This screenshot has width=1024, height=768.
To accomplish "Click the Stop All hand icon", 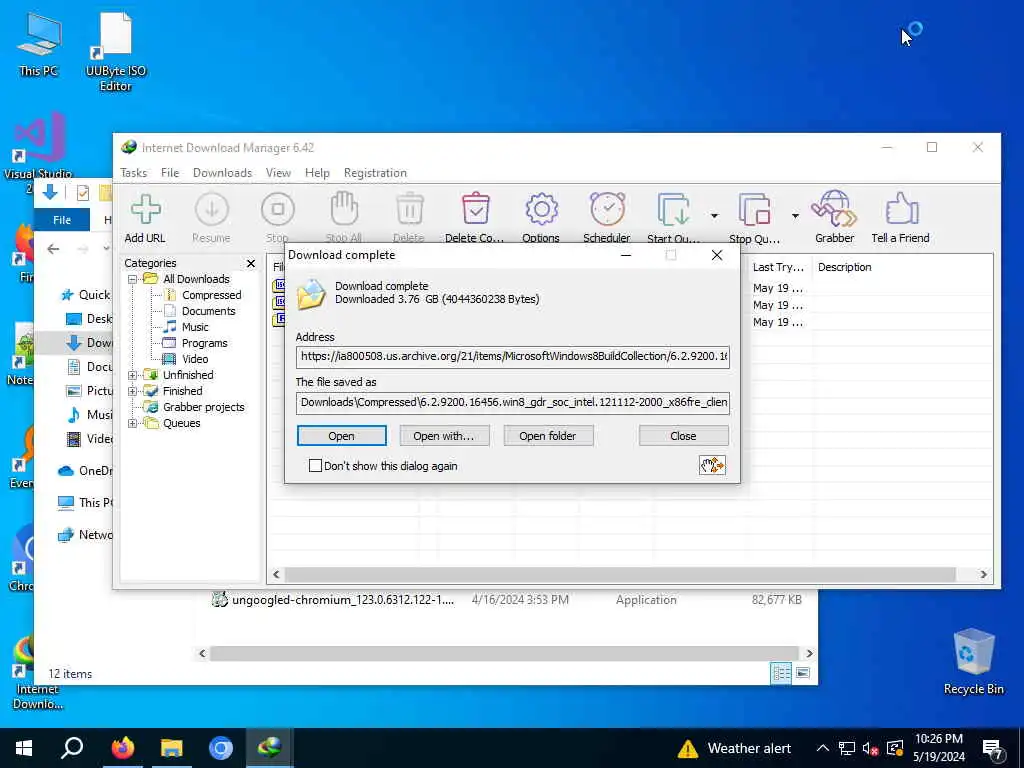I will [x=344, y=209].
